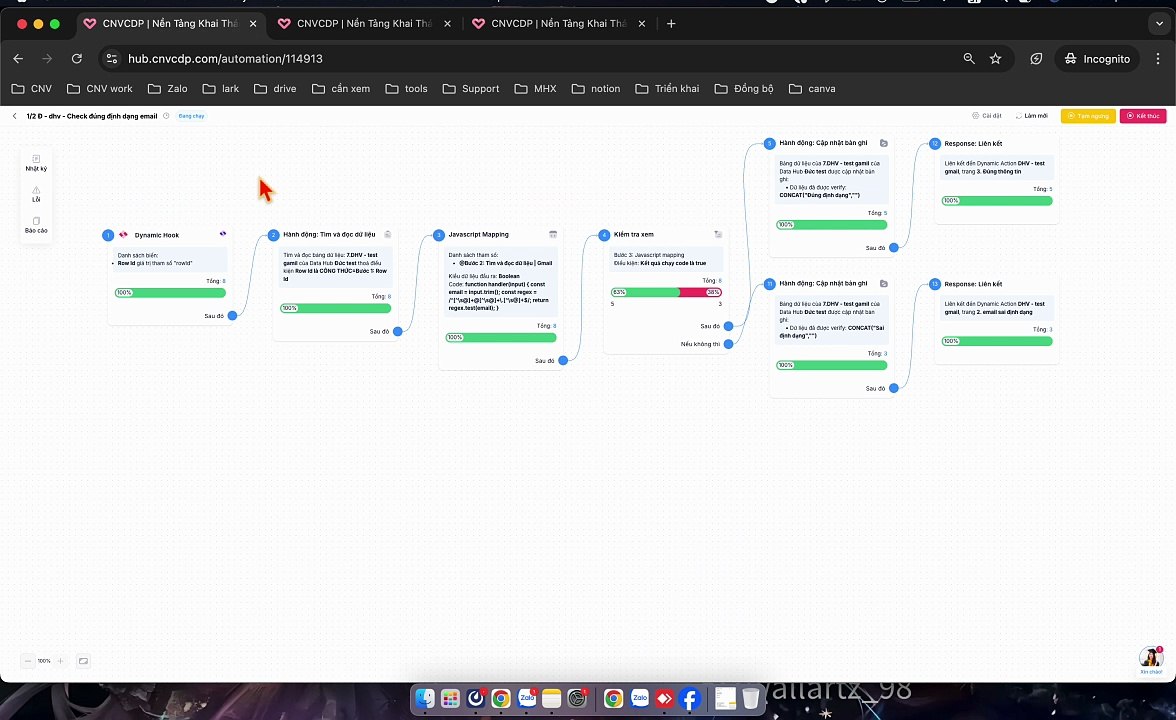Click Sau đó connector on Dynamic Hook
The image size is (1176, 720).
(232, 316)
